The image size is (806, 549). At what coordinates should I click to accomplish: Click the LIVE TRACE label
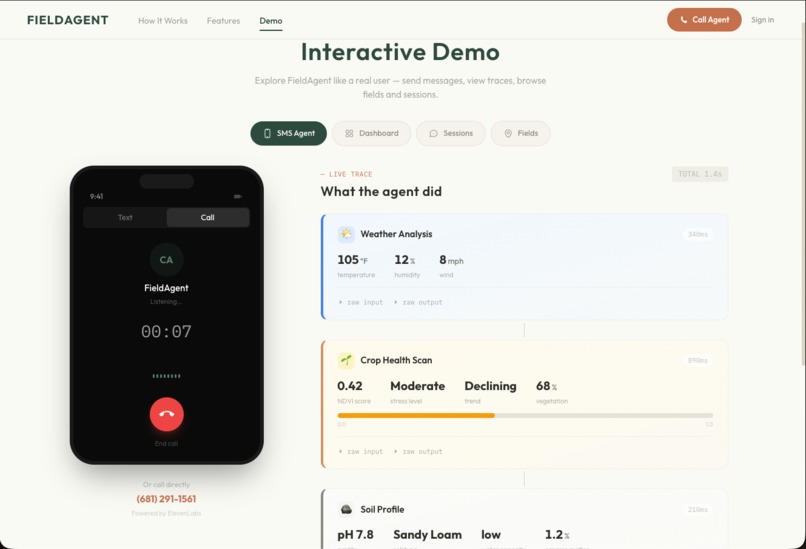[346, 174]
